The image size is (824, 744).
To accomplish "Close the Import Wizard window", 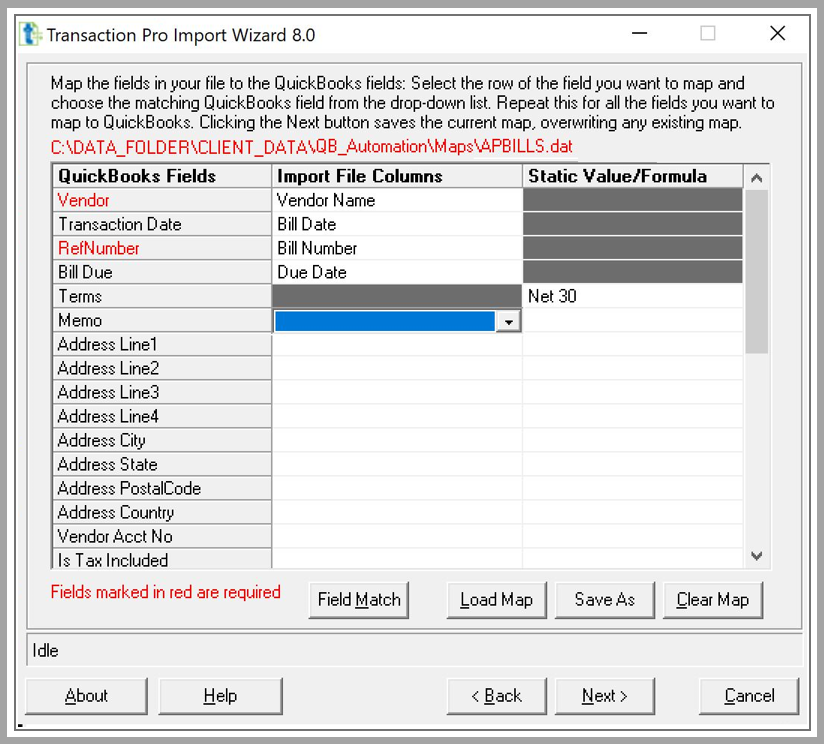I will coord(778,34).
